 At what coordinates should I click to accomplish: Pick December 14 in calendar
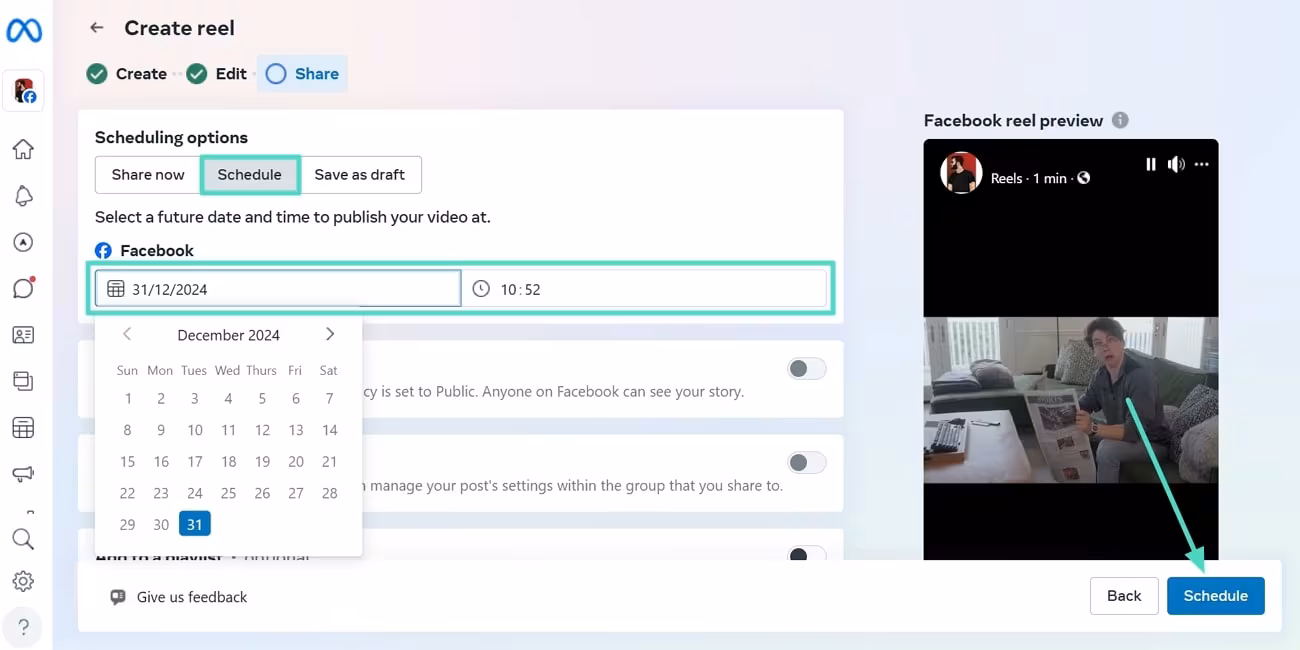[x=329, y=430]
